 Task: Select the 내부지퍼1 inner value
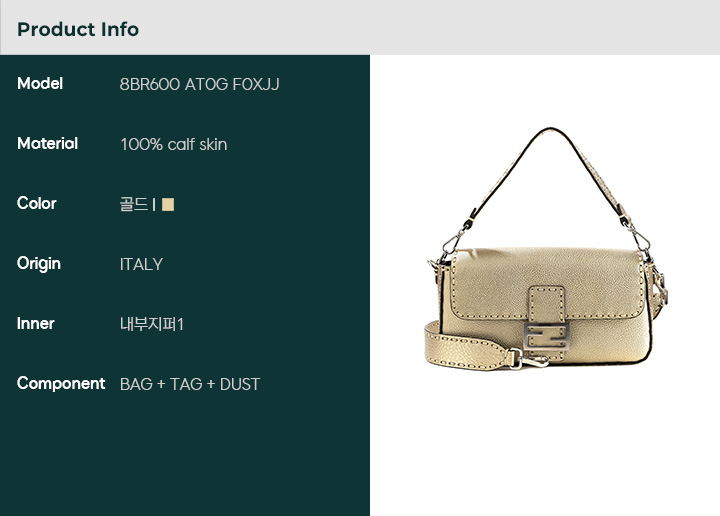click(x=152, y=324)
